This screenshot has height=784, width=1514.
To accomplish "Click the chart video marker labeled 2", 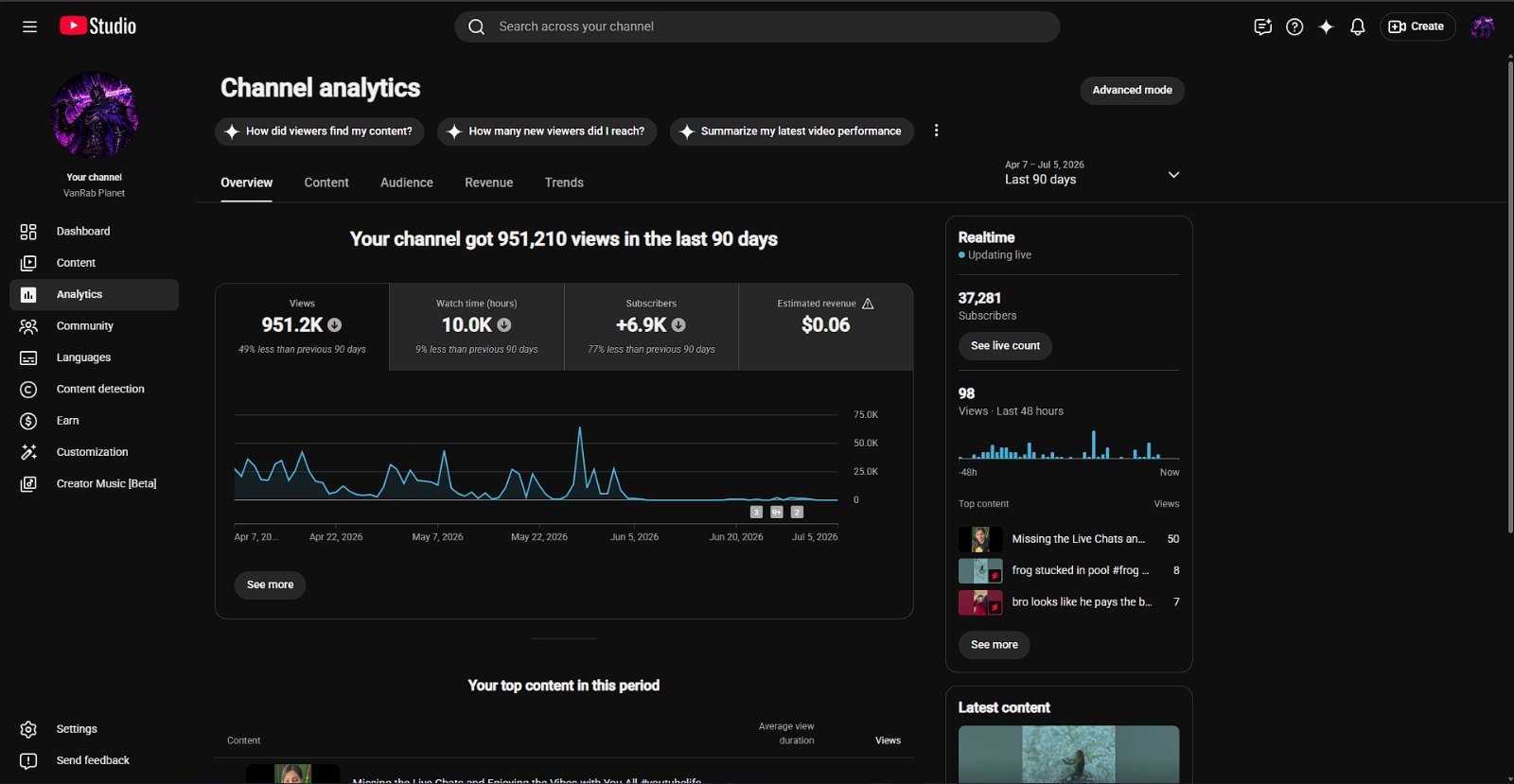I will pyautogui.click(x=797, y=512).
